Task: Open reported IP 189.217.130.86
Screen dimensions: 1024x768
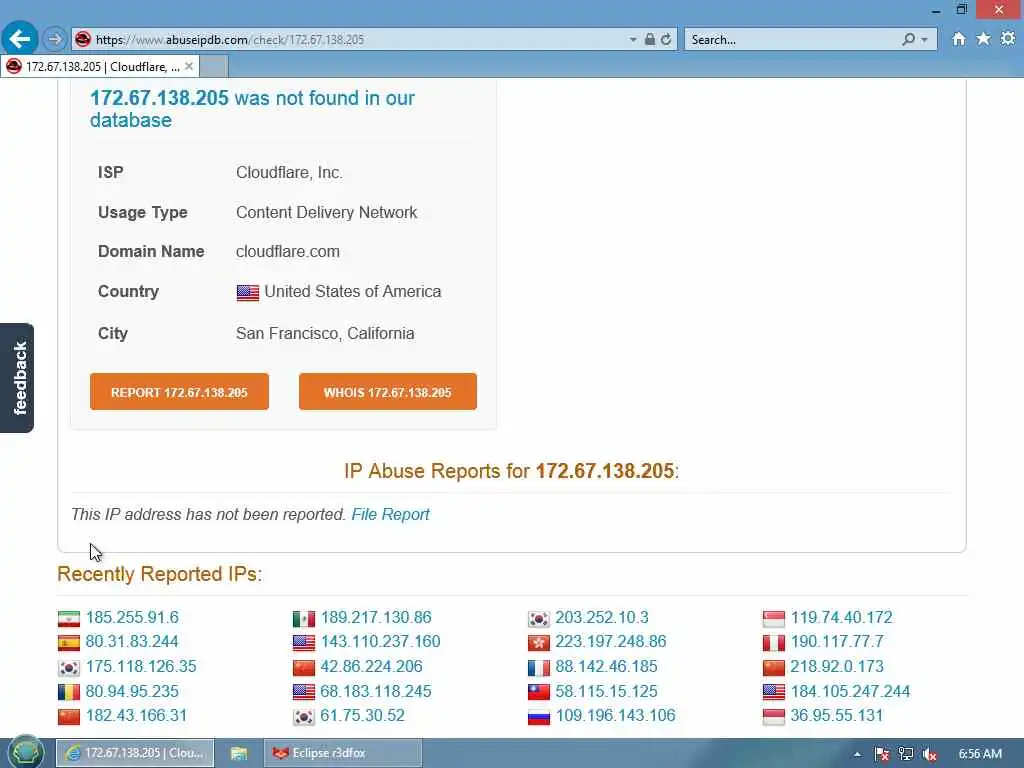Action: click(376, 617)
